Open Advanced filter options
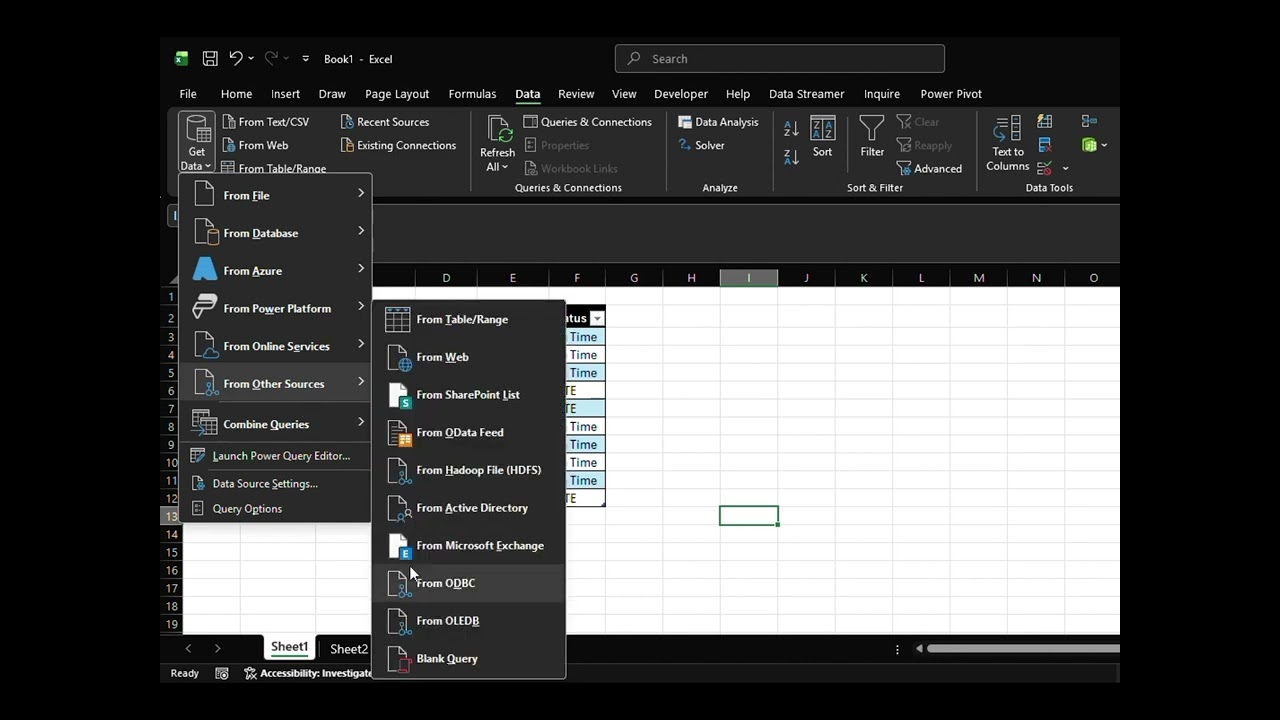 929,168
